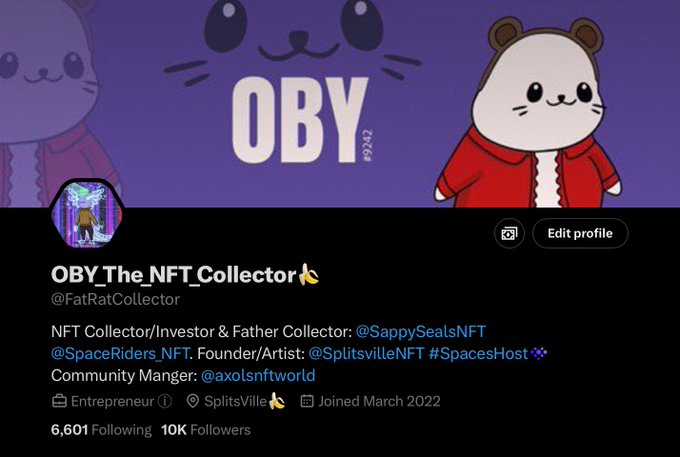Click the purple diamond emoji after #SpacesHost

(x=539, y=354)
